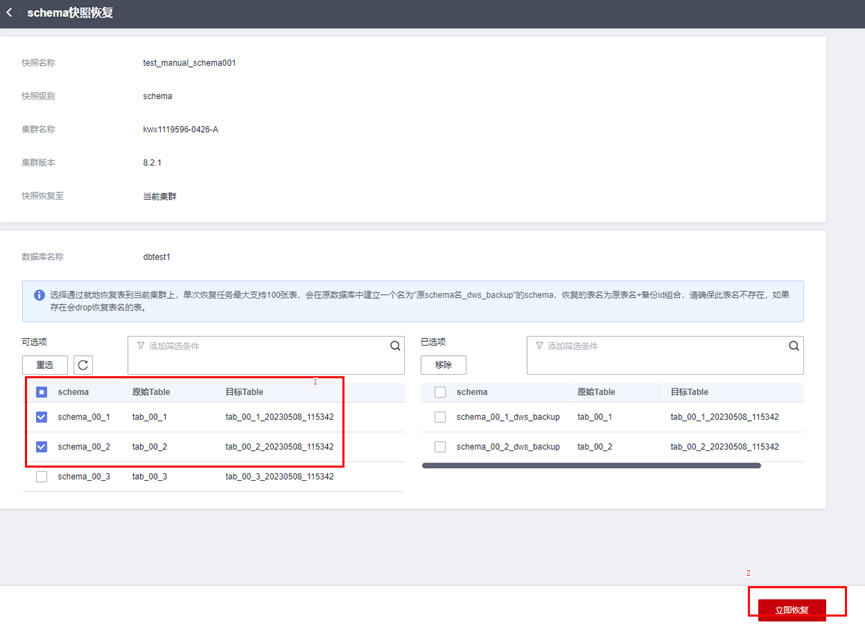The image size is (865, 627).
Task: Search the selected items filter
Action: 793,346
